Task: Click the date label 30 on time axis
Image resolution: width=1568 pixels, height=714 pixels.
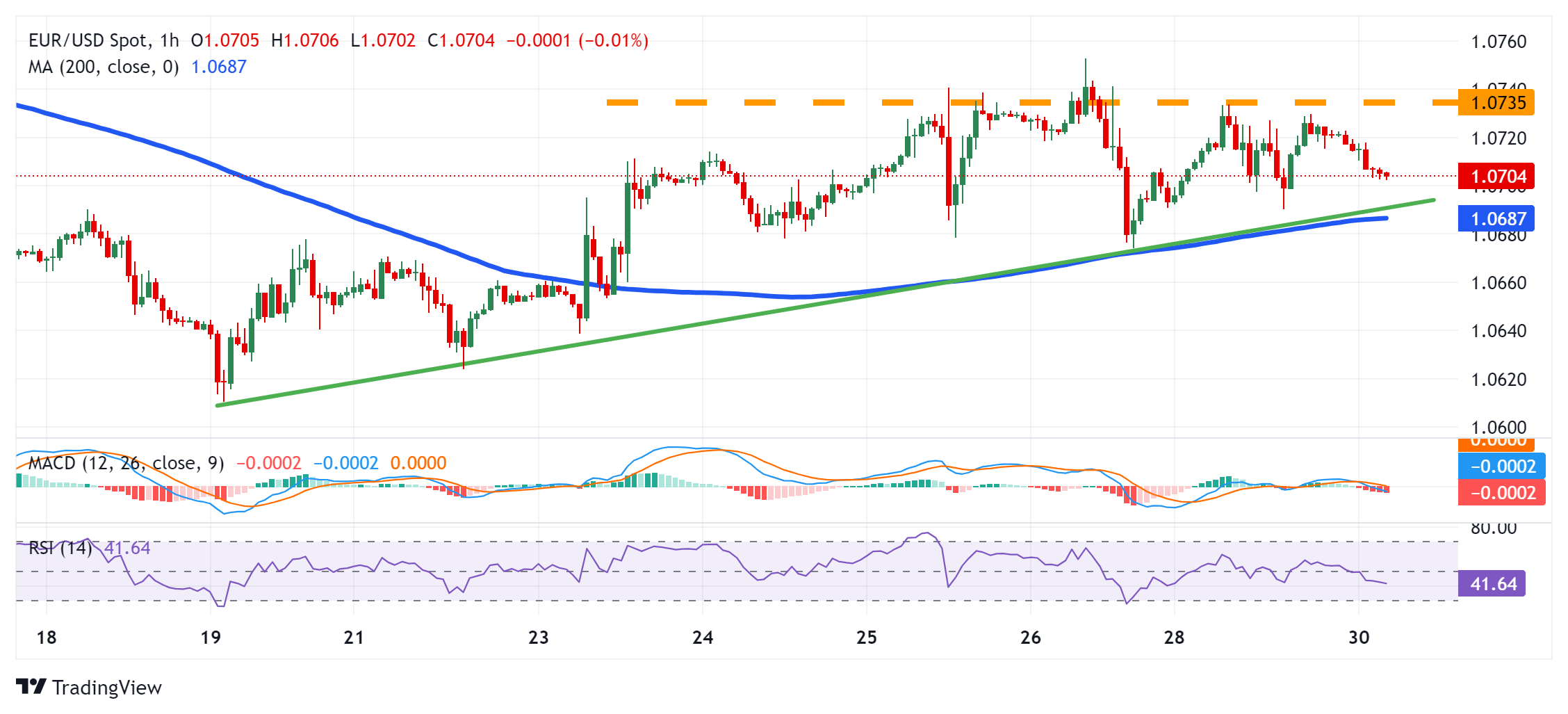Action: click(1358, 638)
